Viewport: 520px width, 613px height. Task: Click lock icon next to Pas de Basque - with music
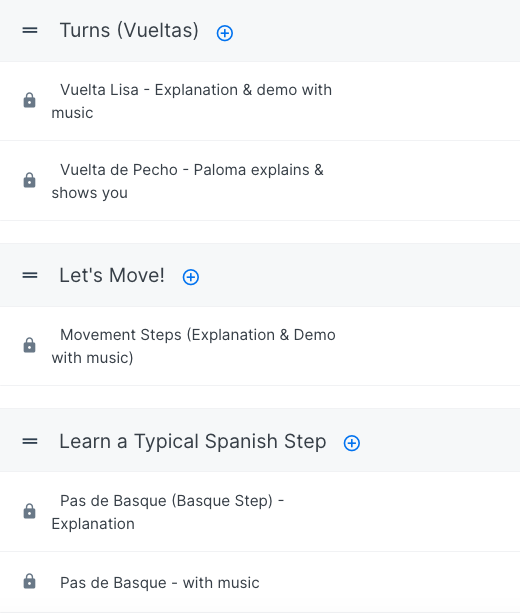click(x=29, y=581)
